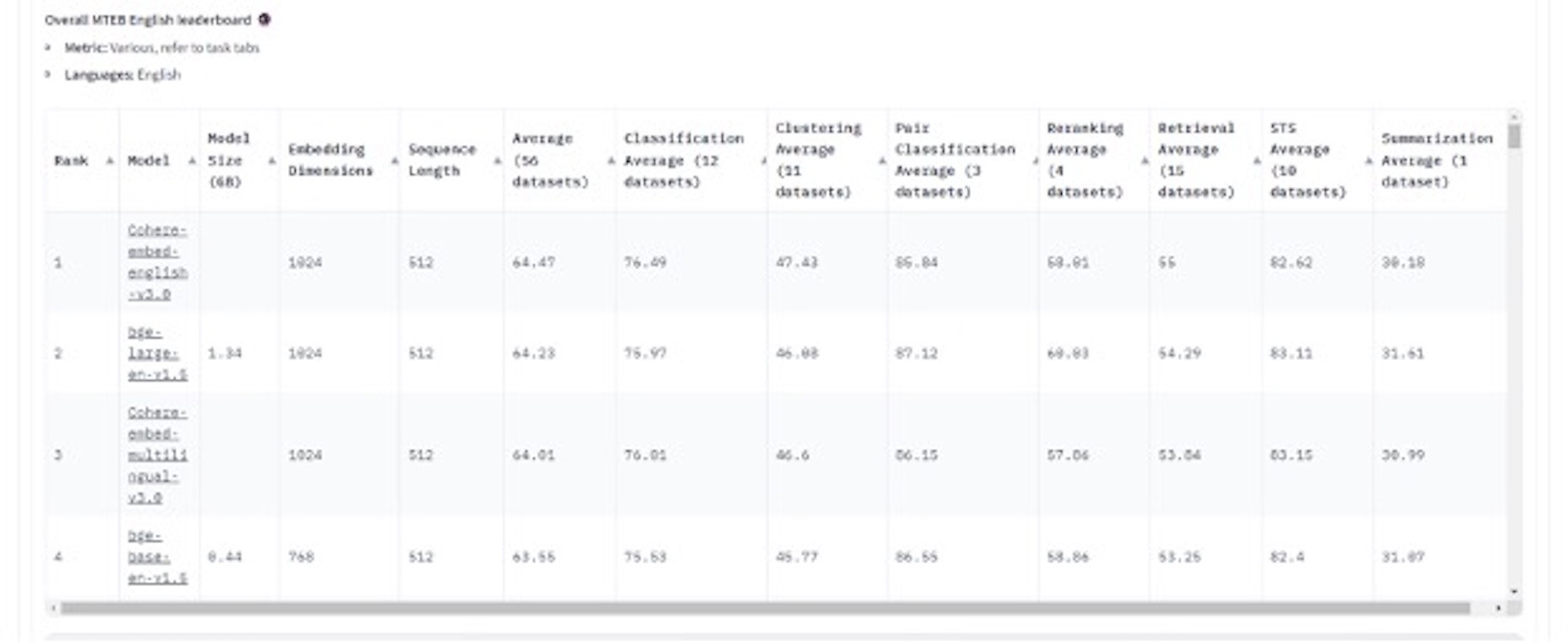Open bge-base-en-v1.5 model link
1568x643 pixels.
157,557
